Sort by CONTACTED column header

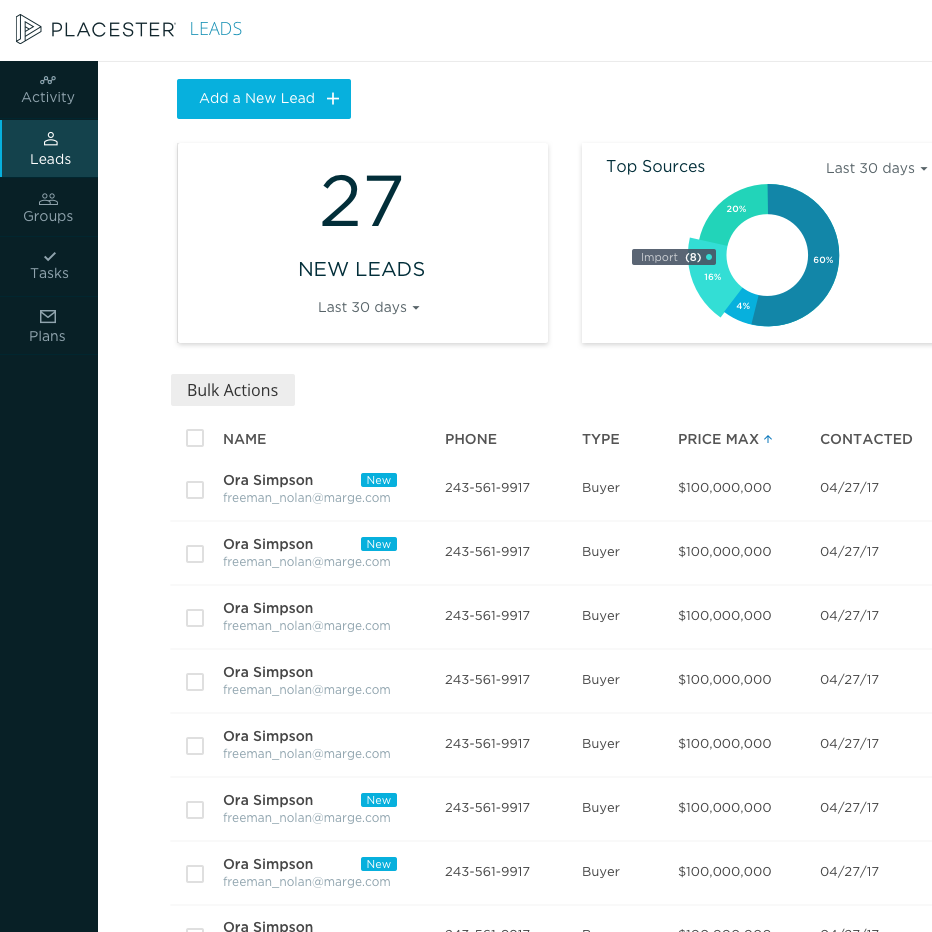[866, 439]
